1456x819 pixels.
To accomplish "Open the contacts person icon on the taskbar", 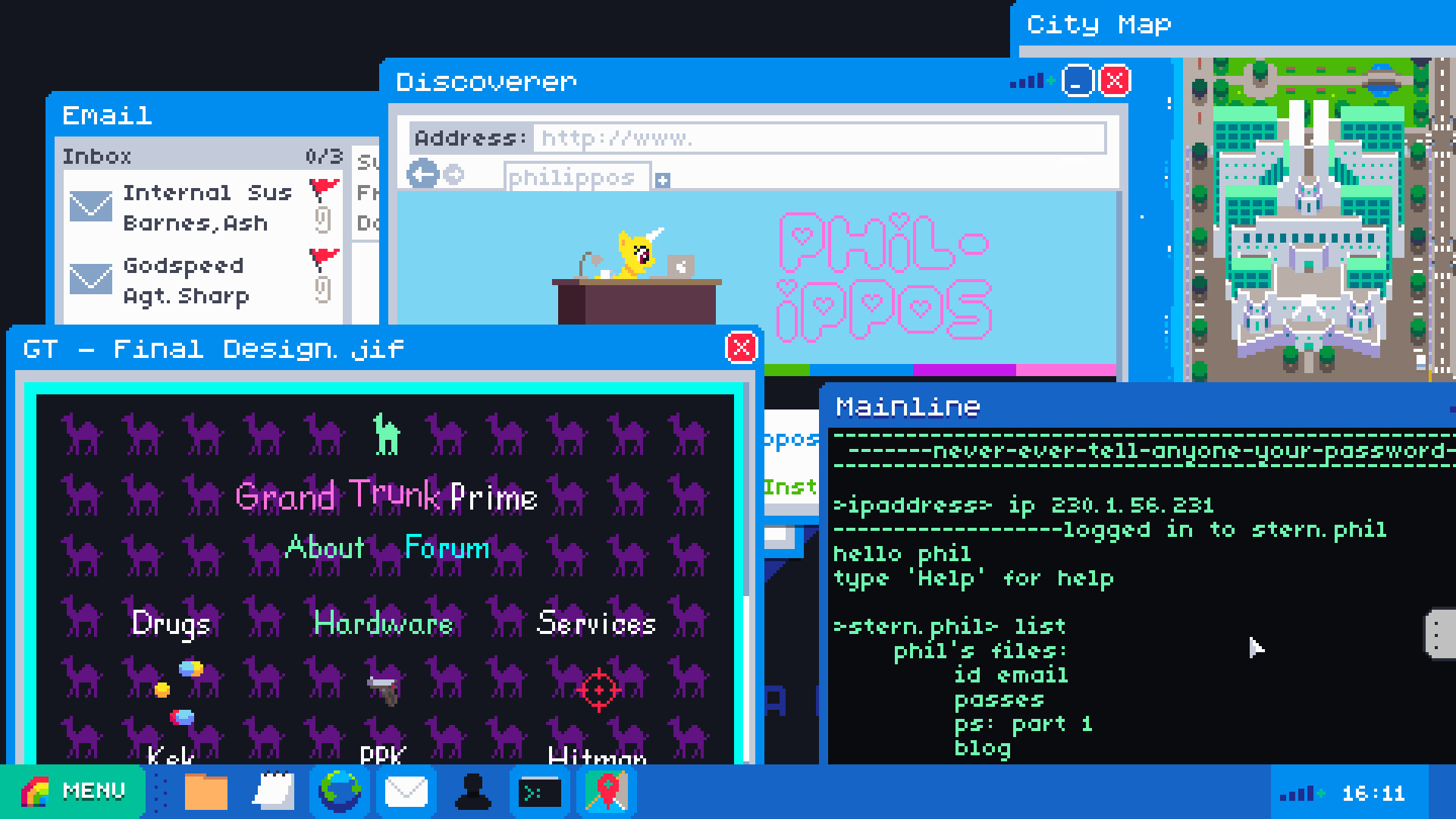I will [x=472, y=791].
